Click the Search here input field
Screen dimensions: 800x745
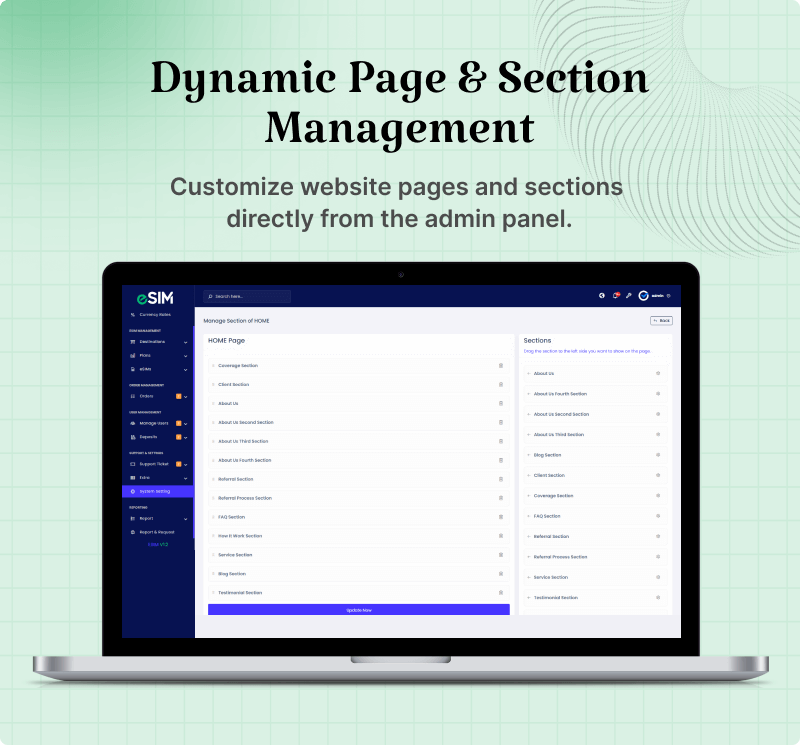pyautogui.click(x=247, y=296)
